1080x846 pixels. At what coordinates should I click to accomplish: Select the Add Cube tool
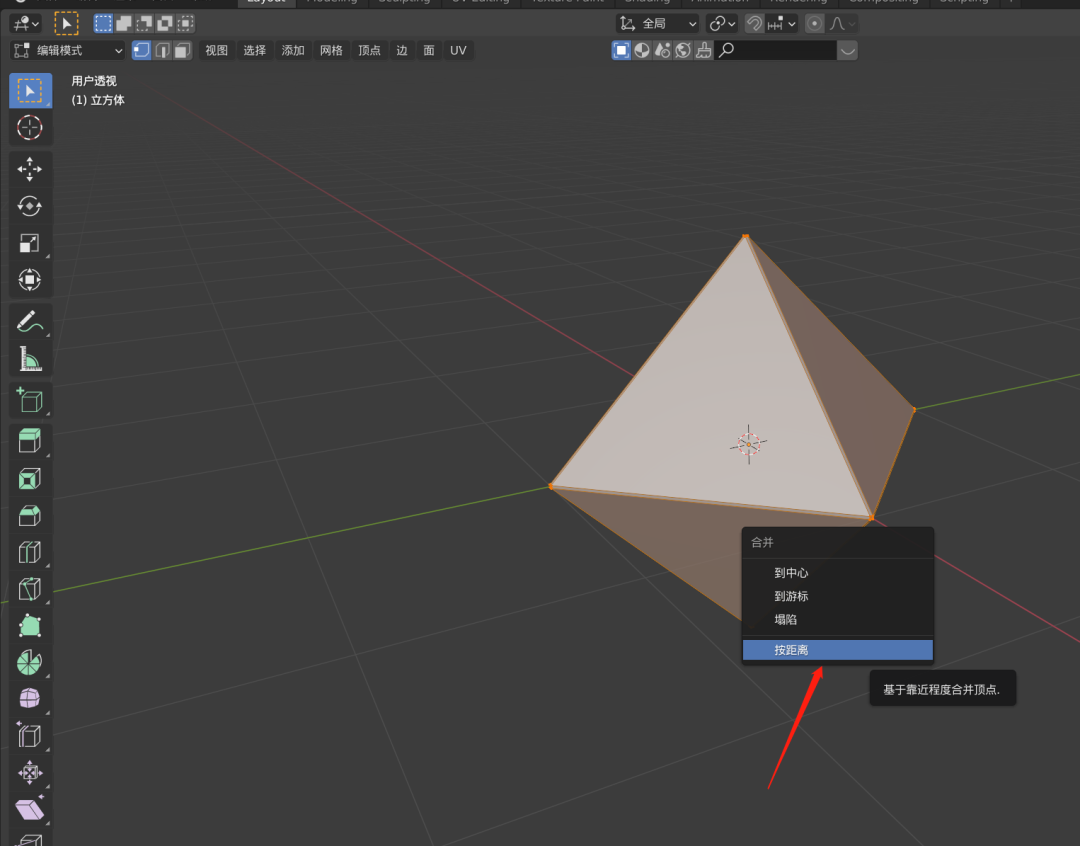pyautogui.click(x=30, y=400)
